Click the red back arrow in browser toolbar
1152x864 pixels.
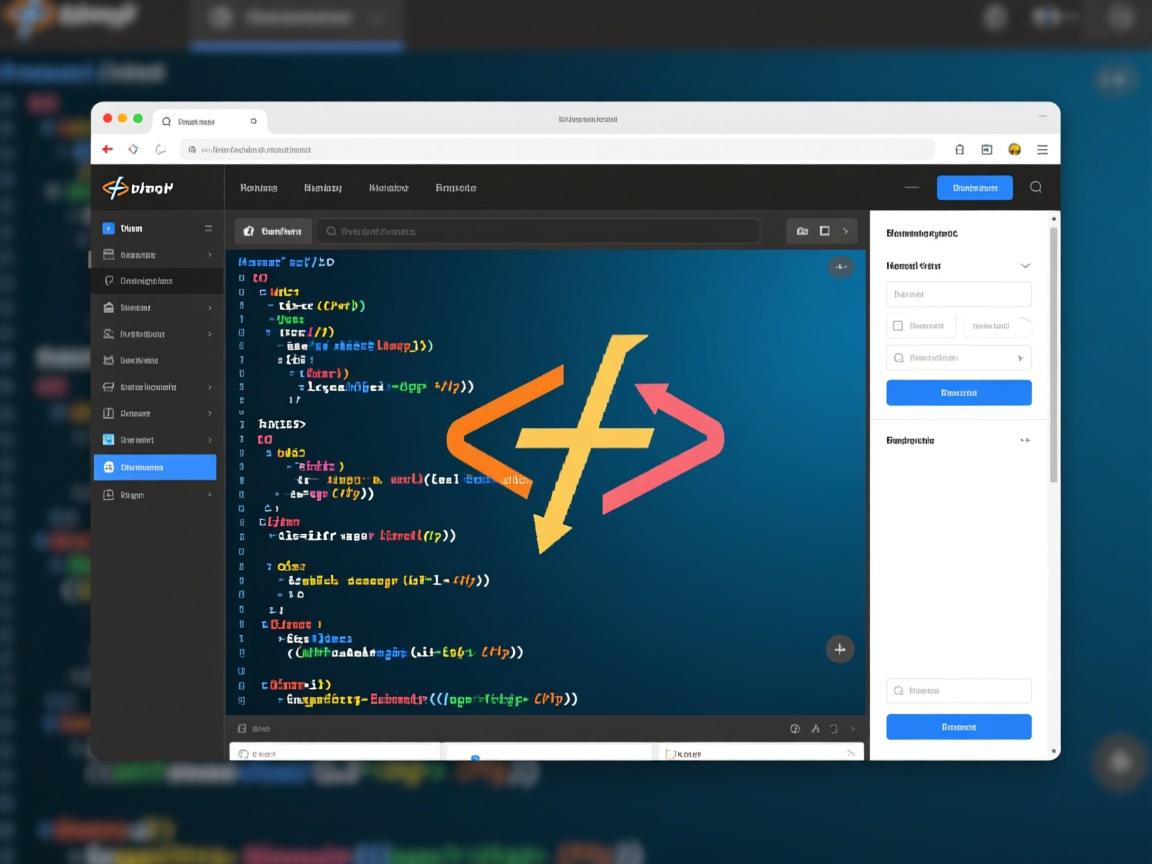click(108, 149)
